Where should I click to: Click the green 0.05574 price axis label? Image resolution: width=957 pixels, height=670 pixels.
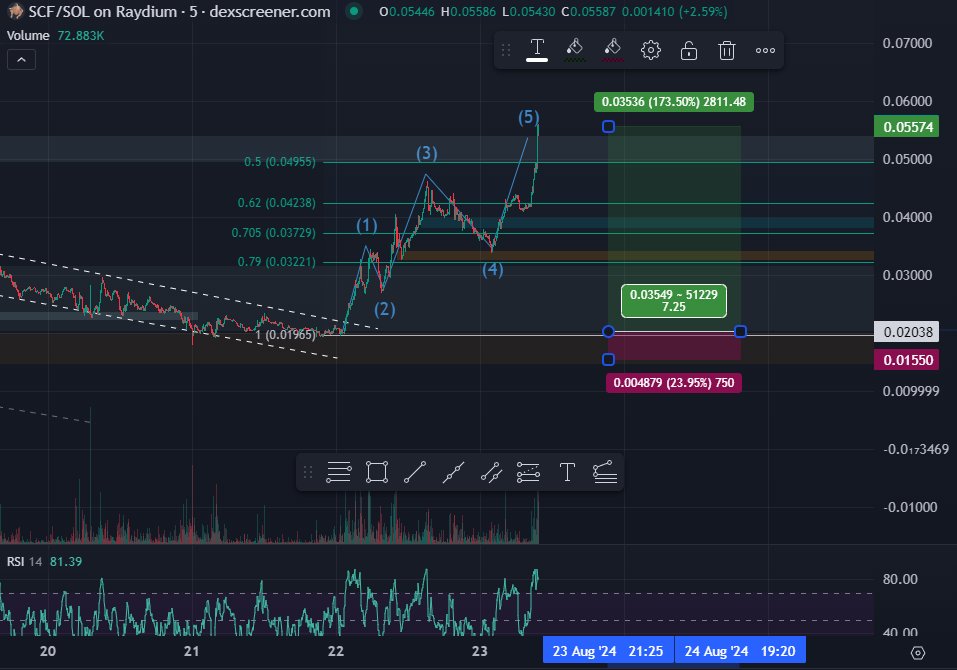coord(907,127)
